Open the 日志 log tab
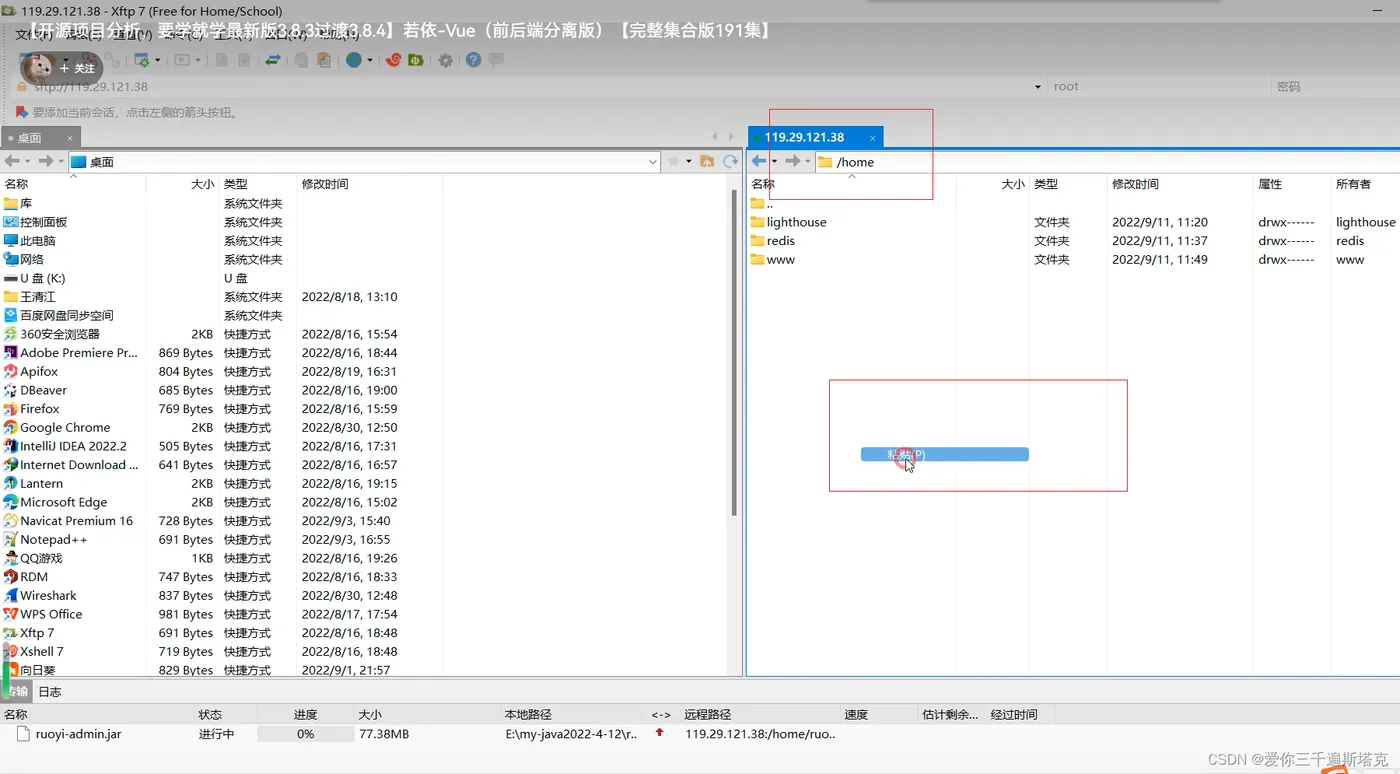Viewport: 1400px width, 774px height. coord(49,692)
